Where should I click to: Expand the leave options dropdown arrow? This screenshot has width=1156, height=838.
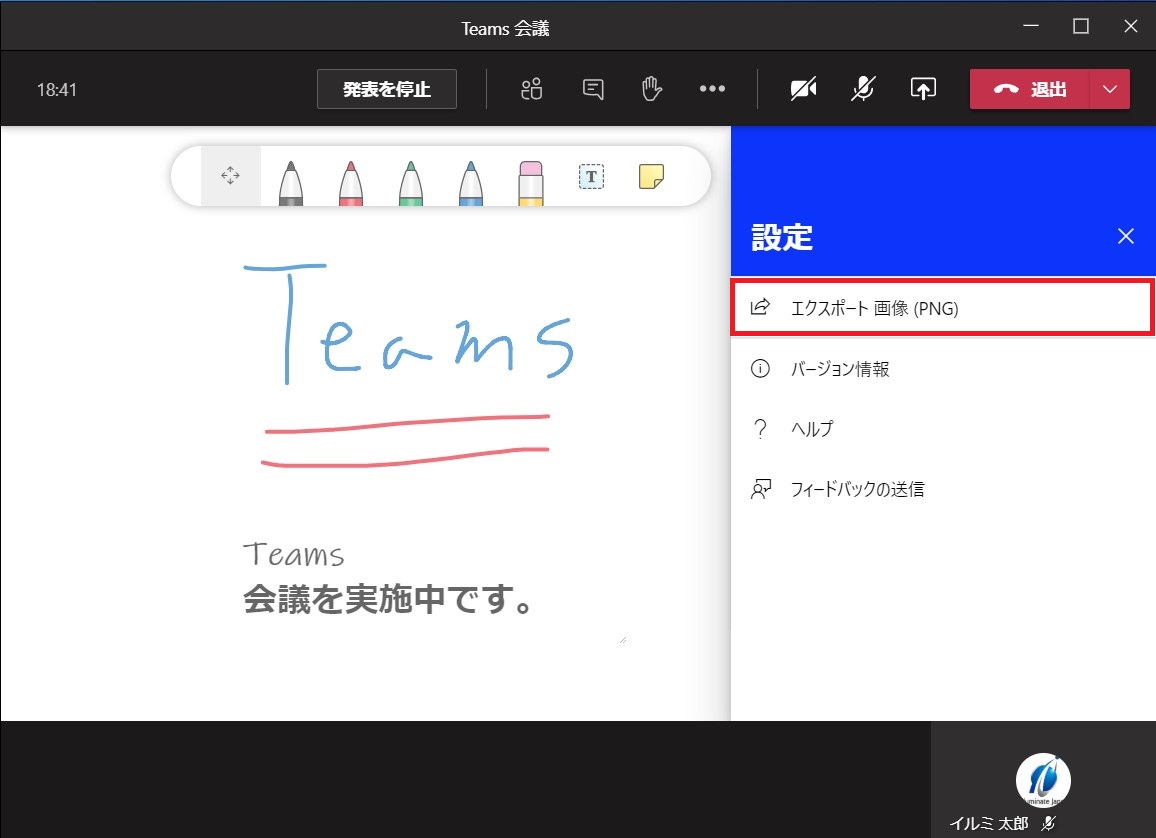[x=1110, y=89]
